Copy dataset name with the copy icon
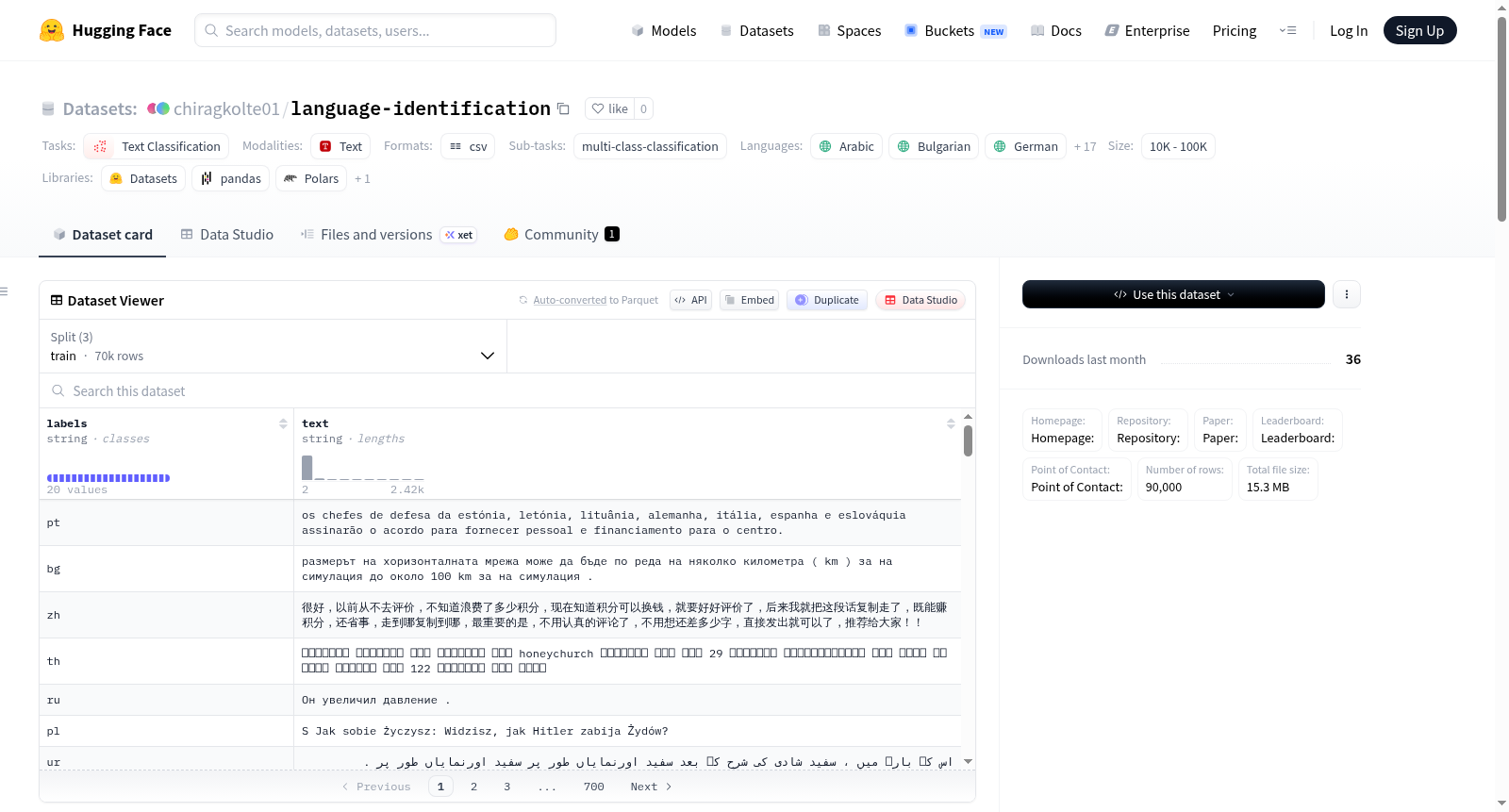This screenshot has width=1509, height=812. [563, 108]
